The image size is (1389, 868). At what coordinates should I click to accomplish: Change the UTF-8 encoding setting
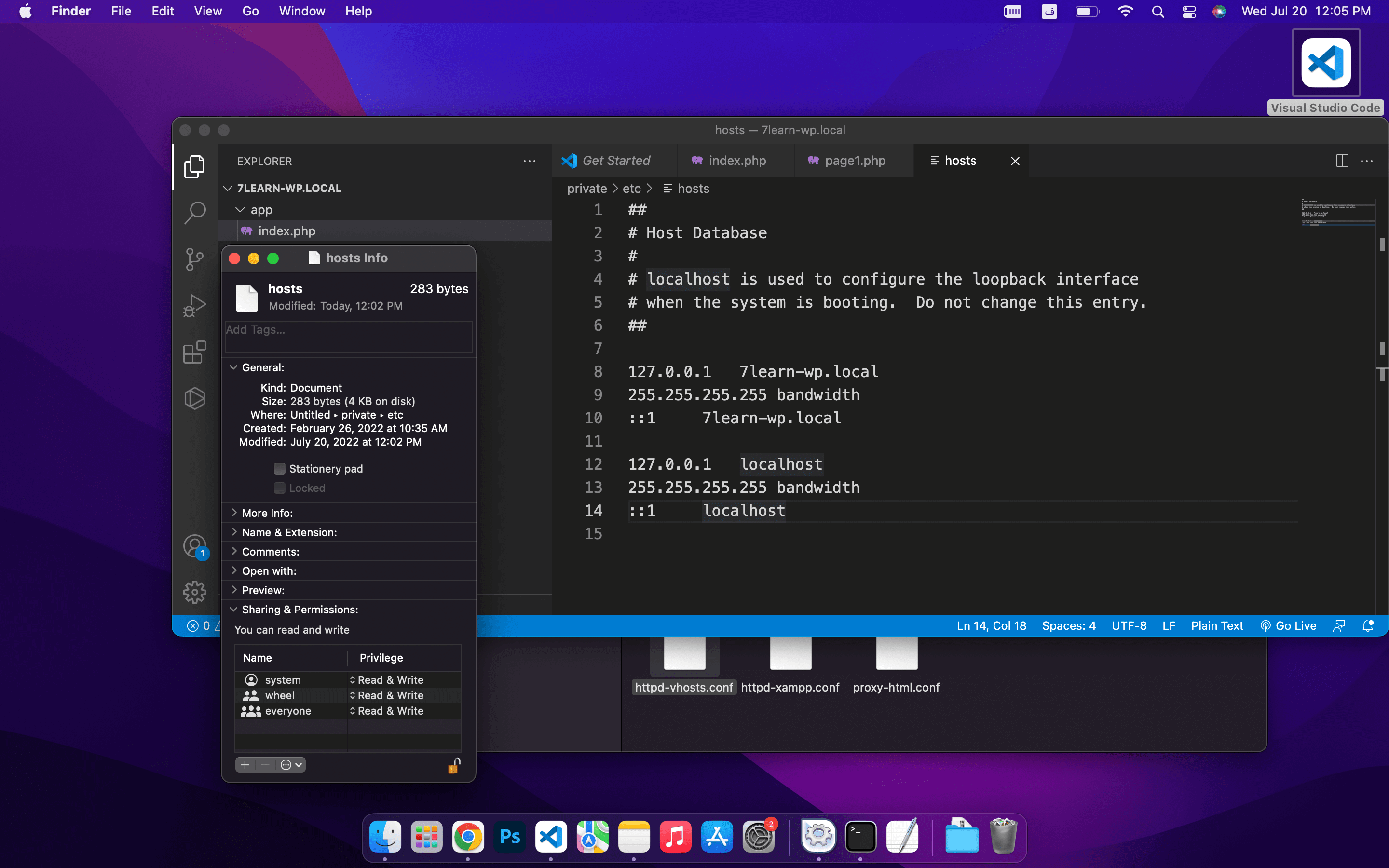pyautogui.click(x=1129, y=626)
